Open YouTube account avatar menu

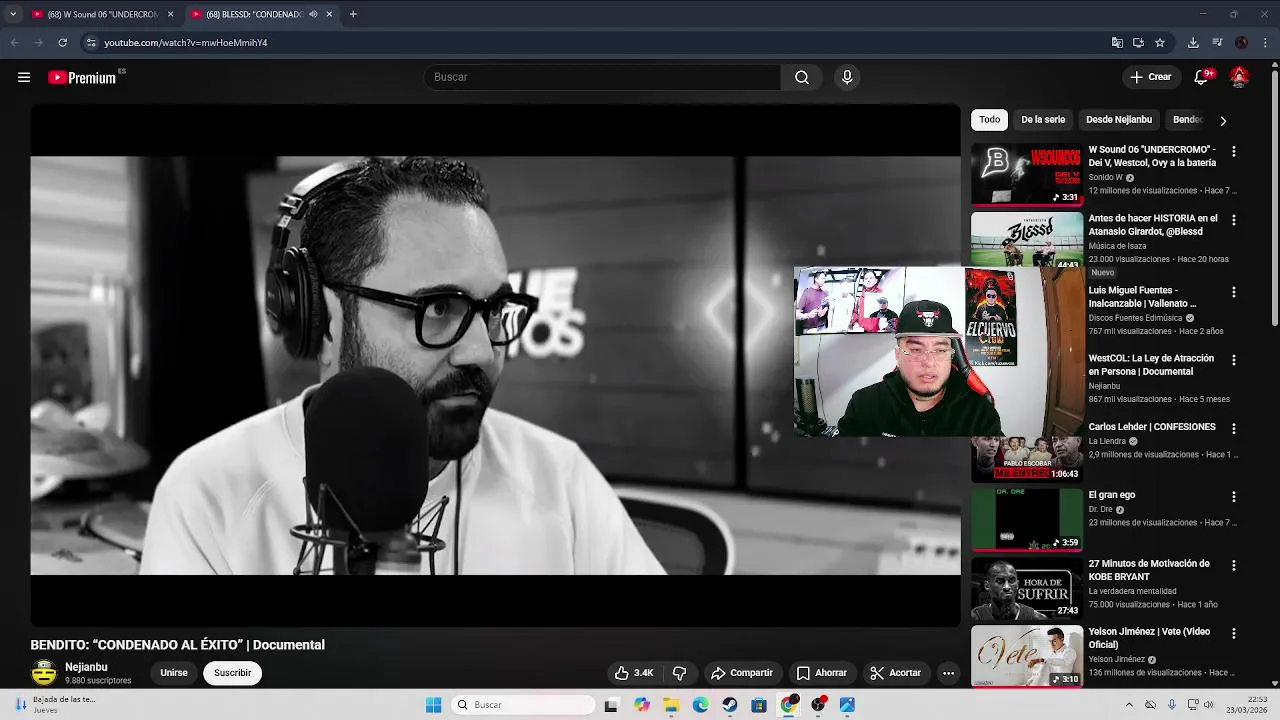point(1239,77)
